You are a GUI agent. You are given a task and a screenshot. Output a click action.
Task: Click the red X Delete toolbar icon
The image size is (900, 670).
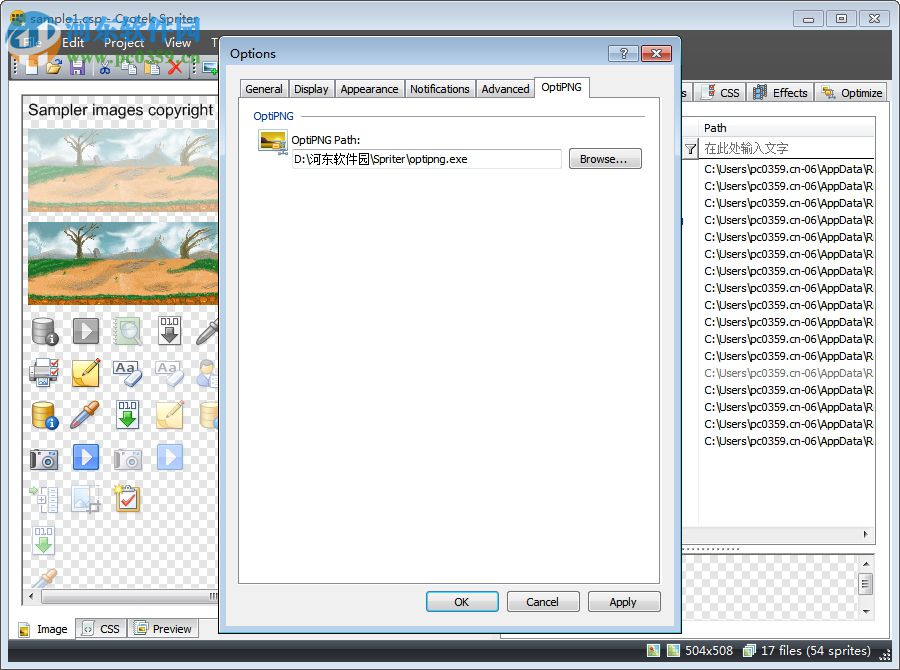point(175,68)
